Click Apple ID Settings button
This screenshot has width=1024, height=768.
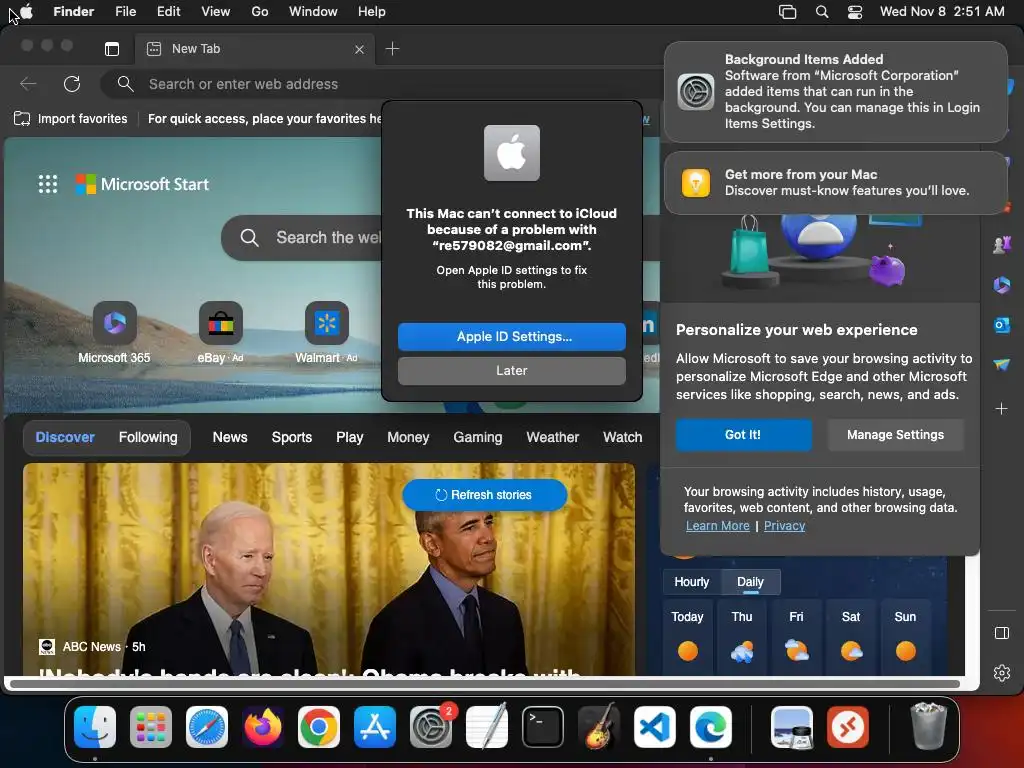pos(512,336)
